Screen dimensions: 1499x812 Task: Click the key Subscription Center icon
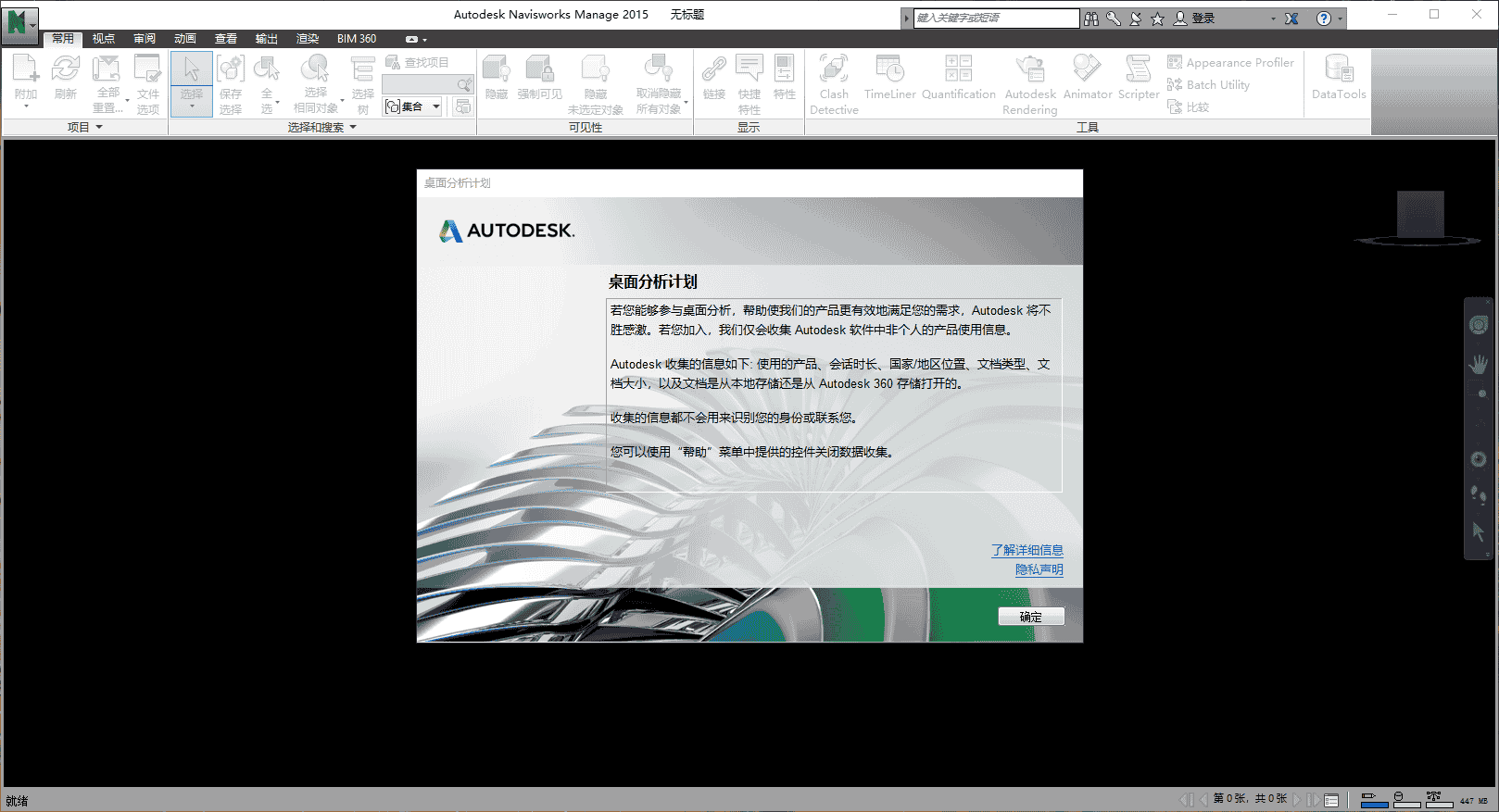[1114, 19]
